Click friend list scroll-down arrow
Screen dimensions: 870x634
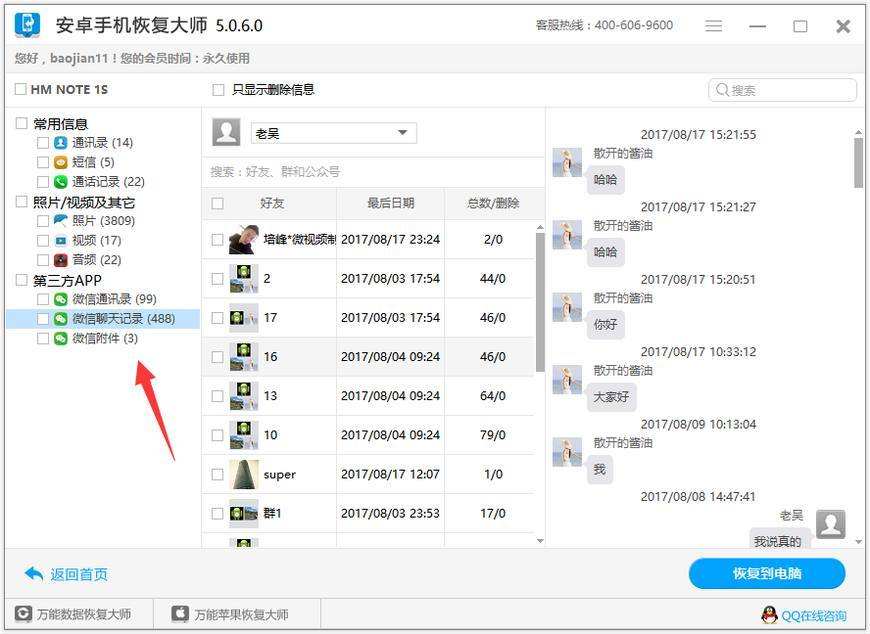tap(540, 541)
